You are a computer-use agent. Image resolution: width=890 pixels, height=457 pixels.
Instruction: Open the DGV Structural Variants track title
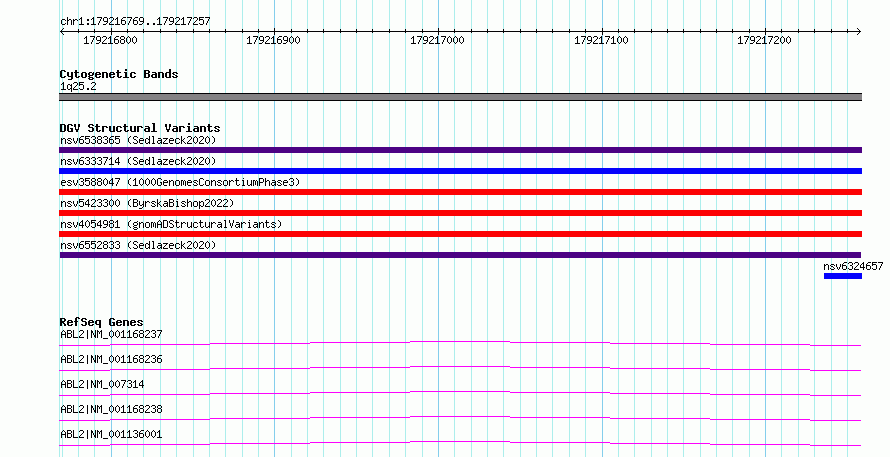[140, 128]
